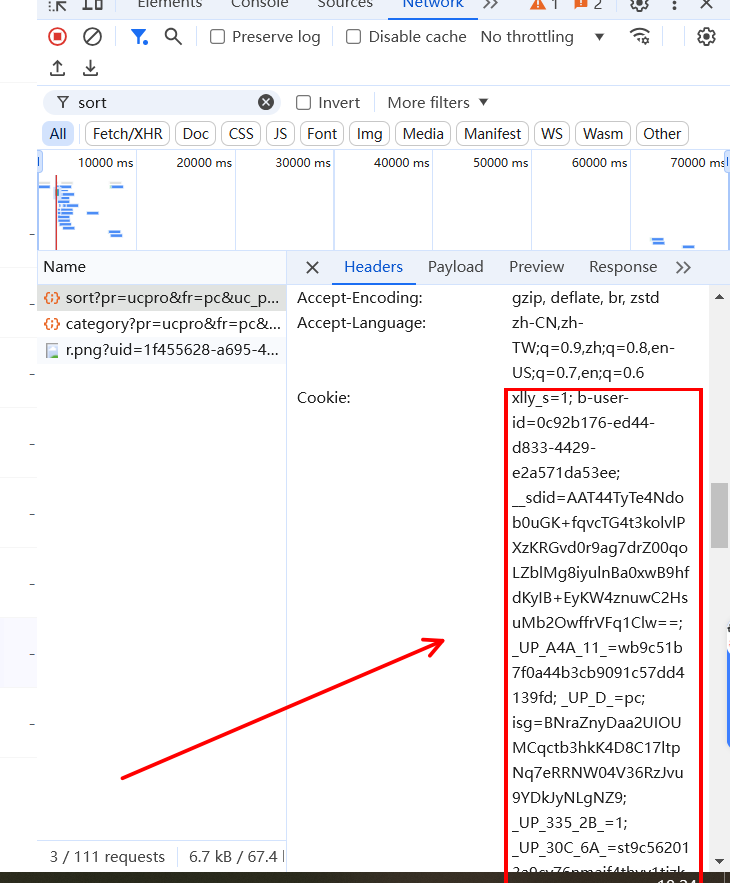Tick the Invert filter checkbox
Viewport: 730px width, 883px height.
coord(304,102)
